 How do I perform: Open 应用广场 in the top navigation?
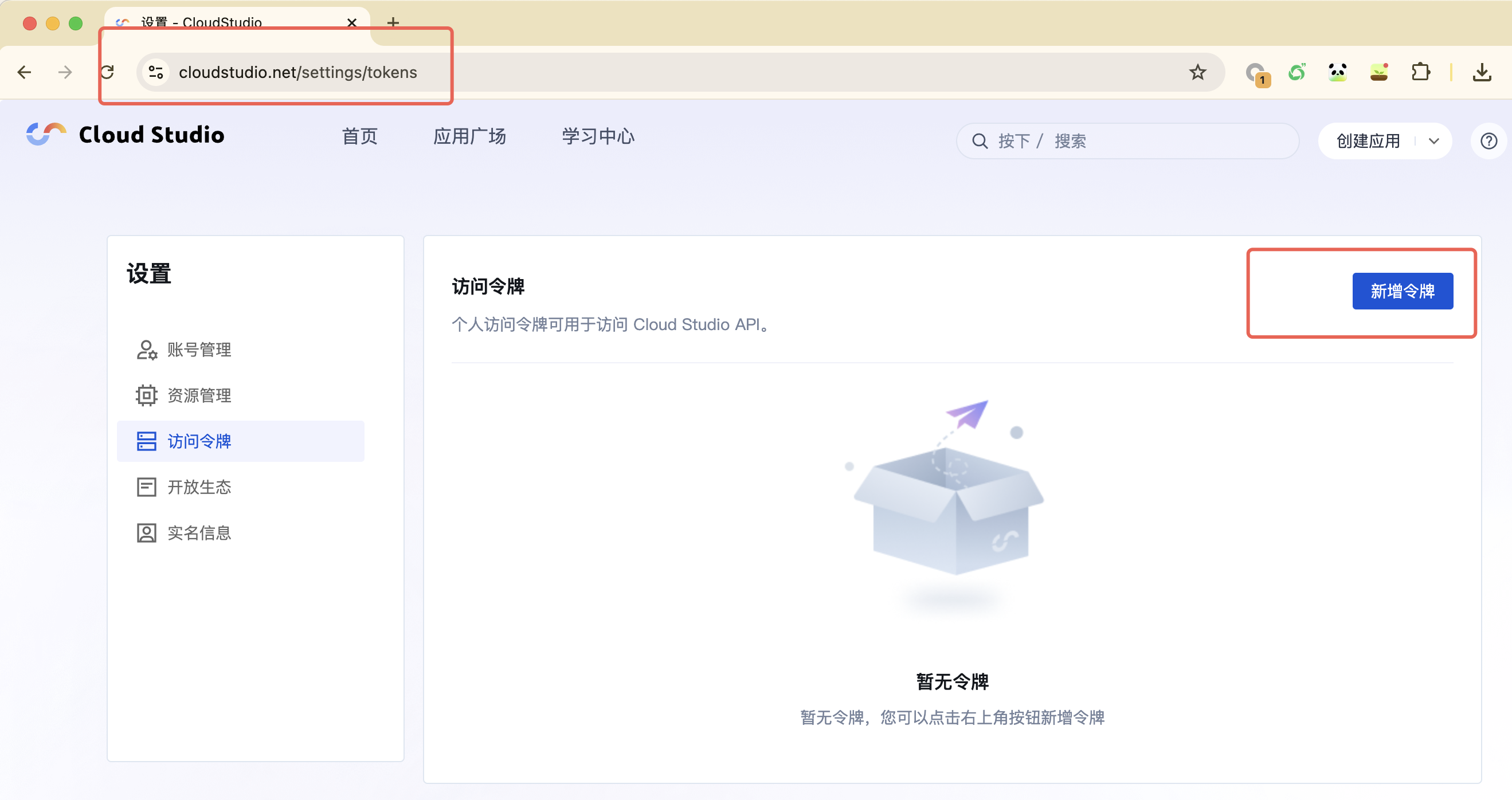[469, 137]
